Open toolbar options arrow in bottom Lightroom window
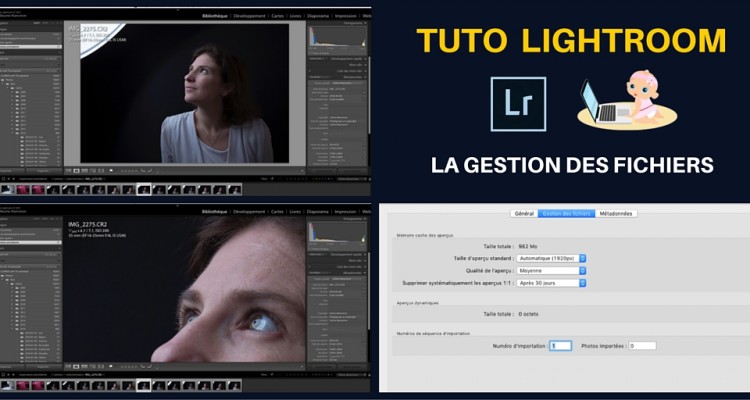The height and width of the screenshot is (400, 750). tap(302, 367)
